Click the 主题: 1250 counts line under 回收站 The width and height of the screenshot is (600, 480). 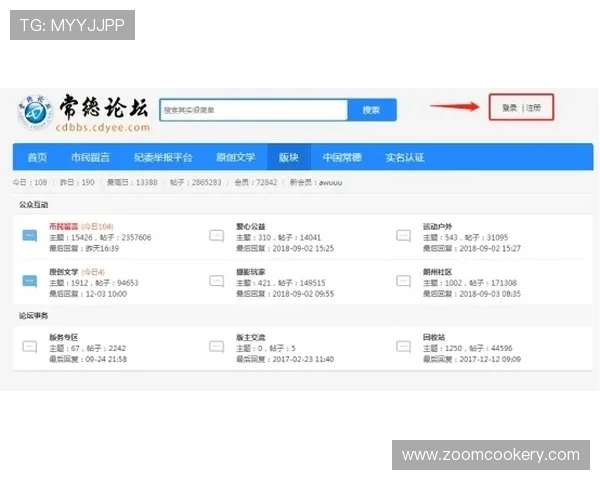(x=468, y=348)
